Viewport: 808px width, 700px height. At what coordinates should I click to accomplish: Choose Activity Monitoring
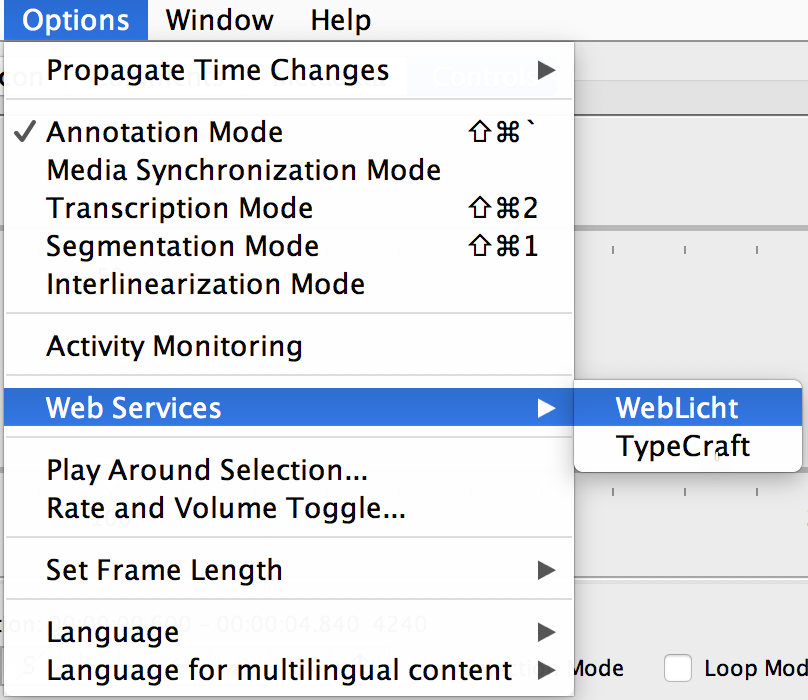pos(289,346)
